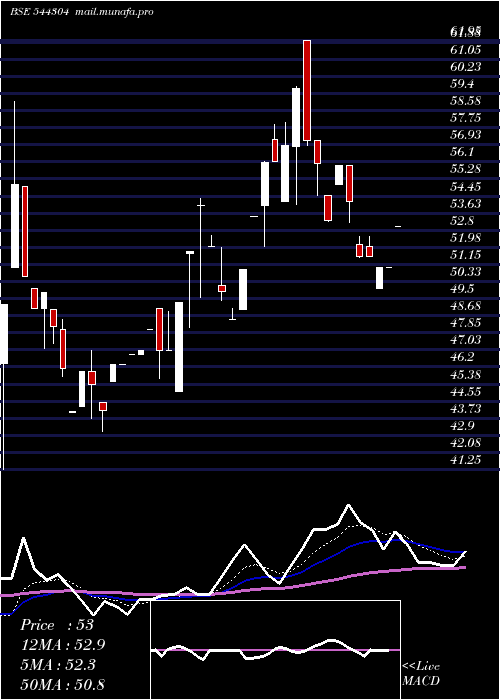Viewport: 500px width, 700px height.
Task: Click the 47.03 price axis label
Action: (465, 340)
